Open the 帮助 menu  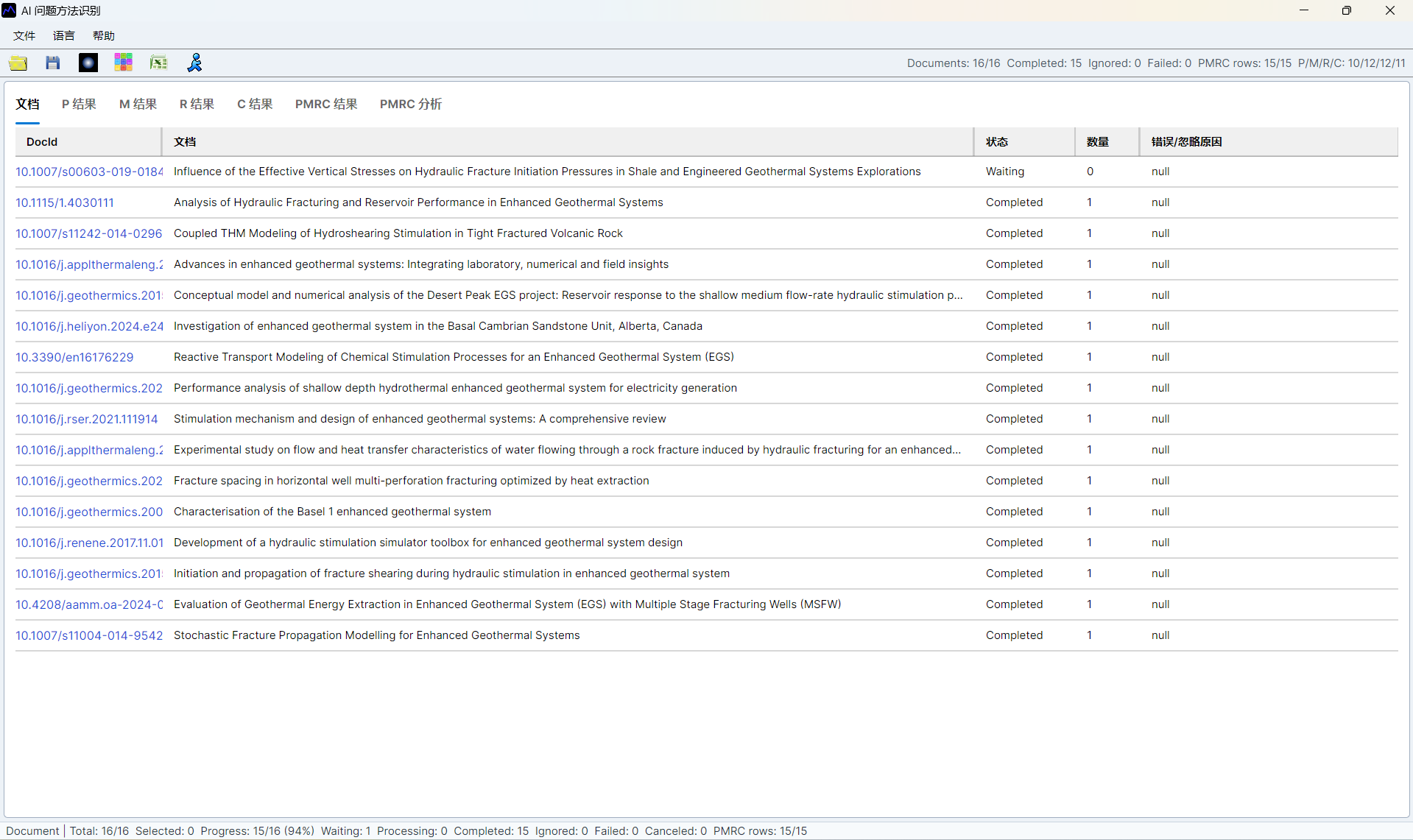[x=104, y=35]
